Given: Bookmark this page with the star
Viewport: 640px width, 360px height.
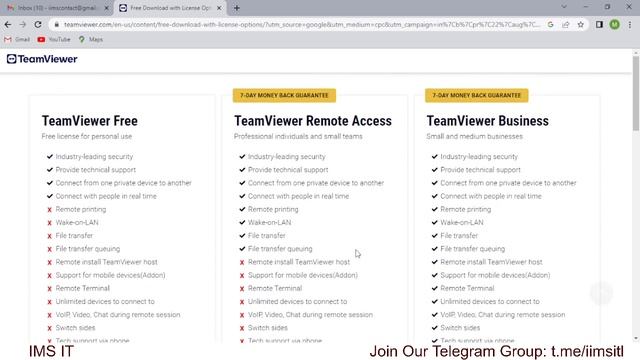Looking at the screenshot, I should [x=580, y=24].
